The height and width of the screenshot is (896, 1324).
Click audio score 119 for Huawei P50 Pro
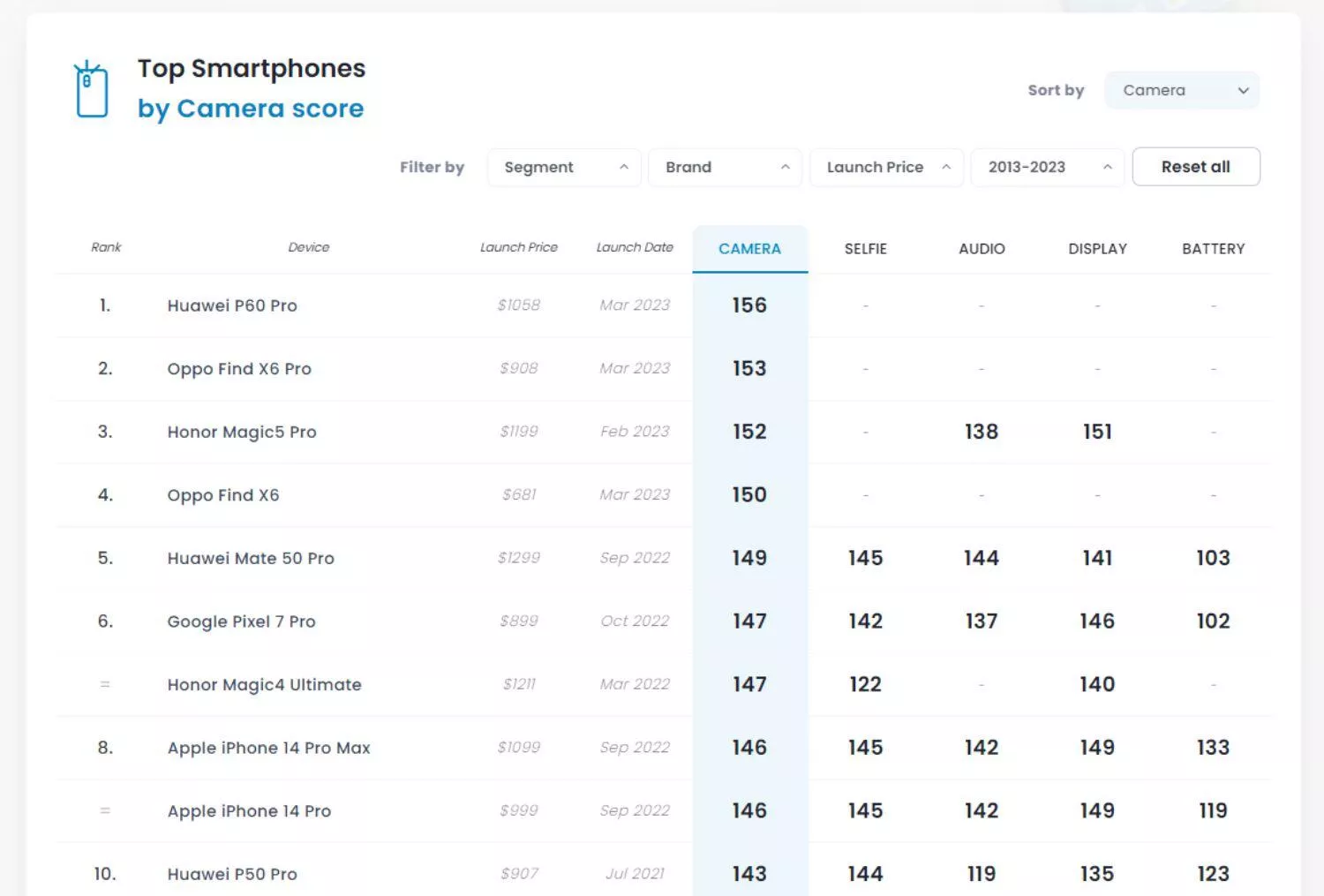[982, 874]
